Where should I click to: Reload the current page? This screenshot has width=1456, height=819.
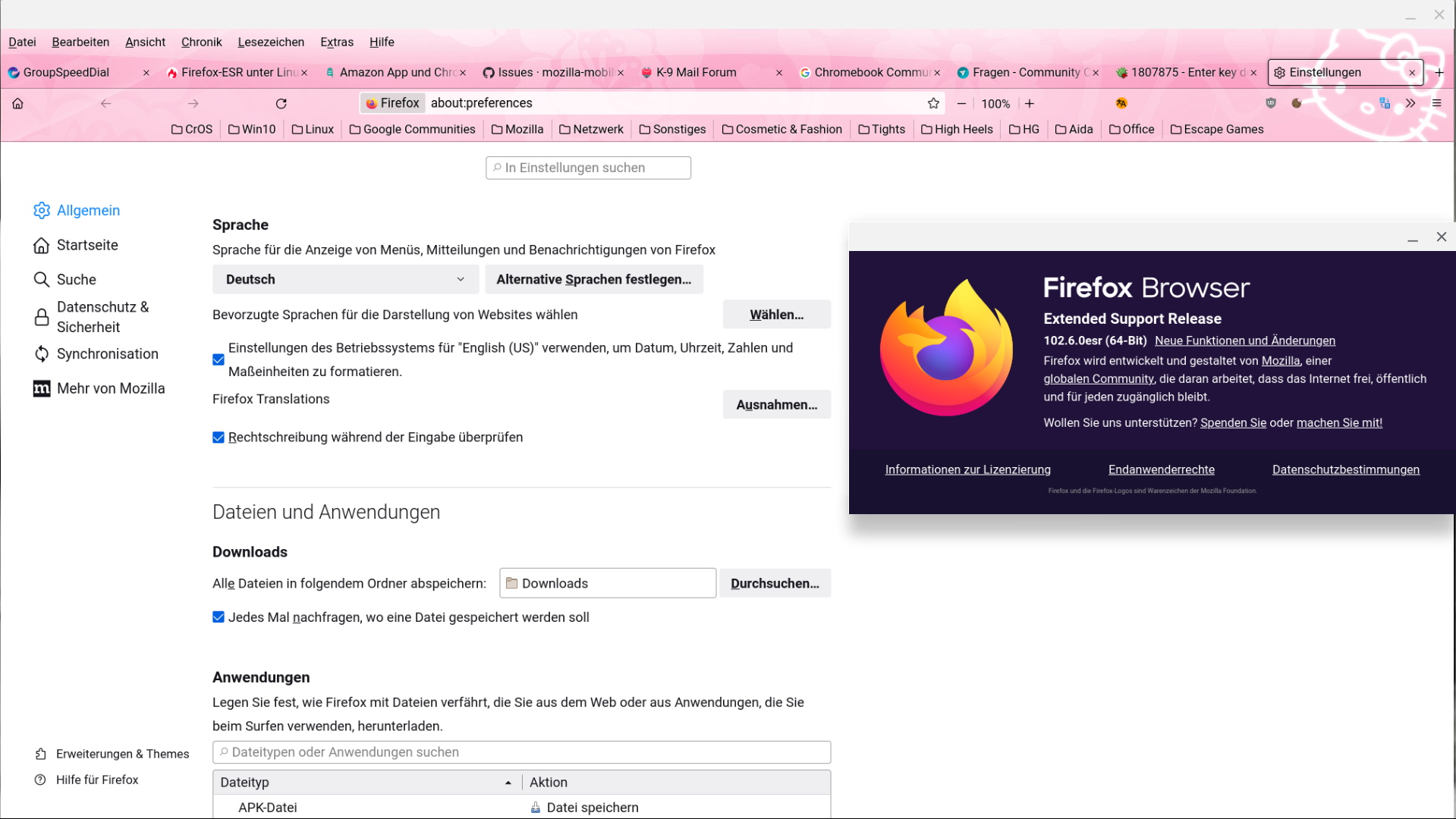(281, 103)
